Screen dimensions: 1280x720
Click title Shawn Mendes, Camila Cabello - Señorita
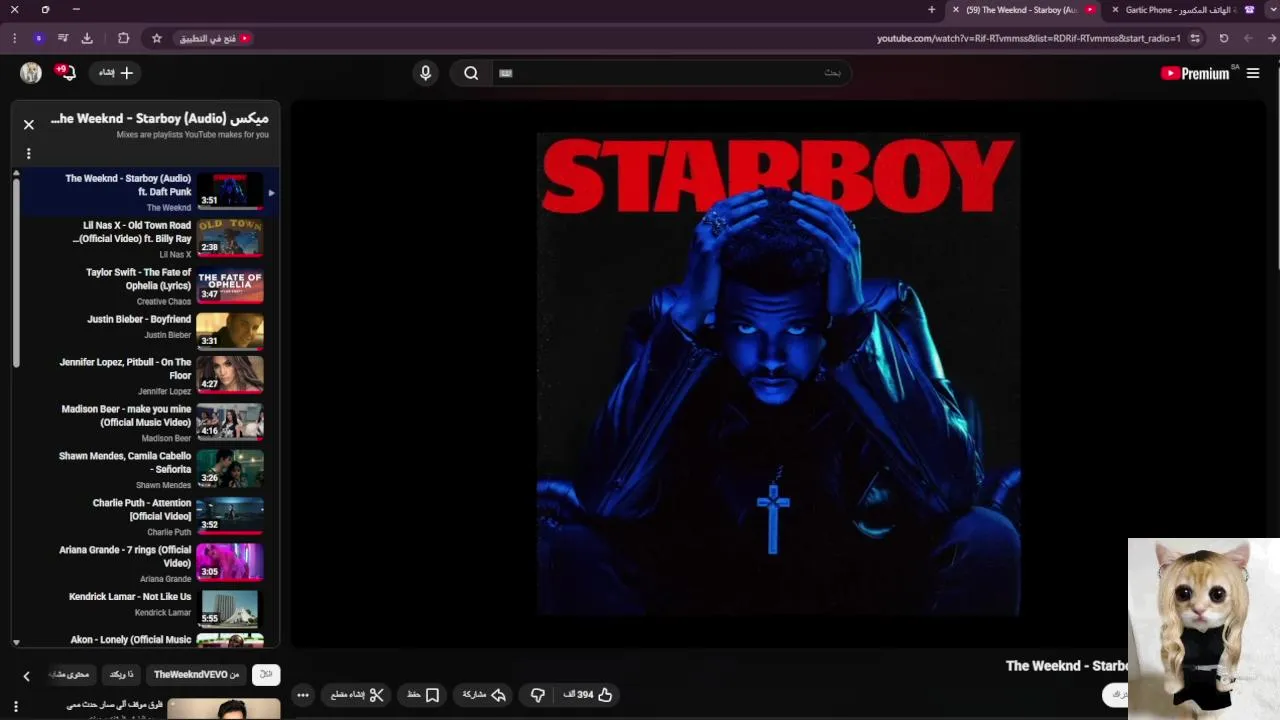pyautogui.click(x=125, y=463)
